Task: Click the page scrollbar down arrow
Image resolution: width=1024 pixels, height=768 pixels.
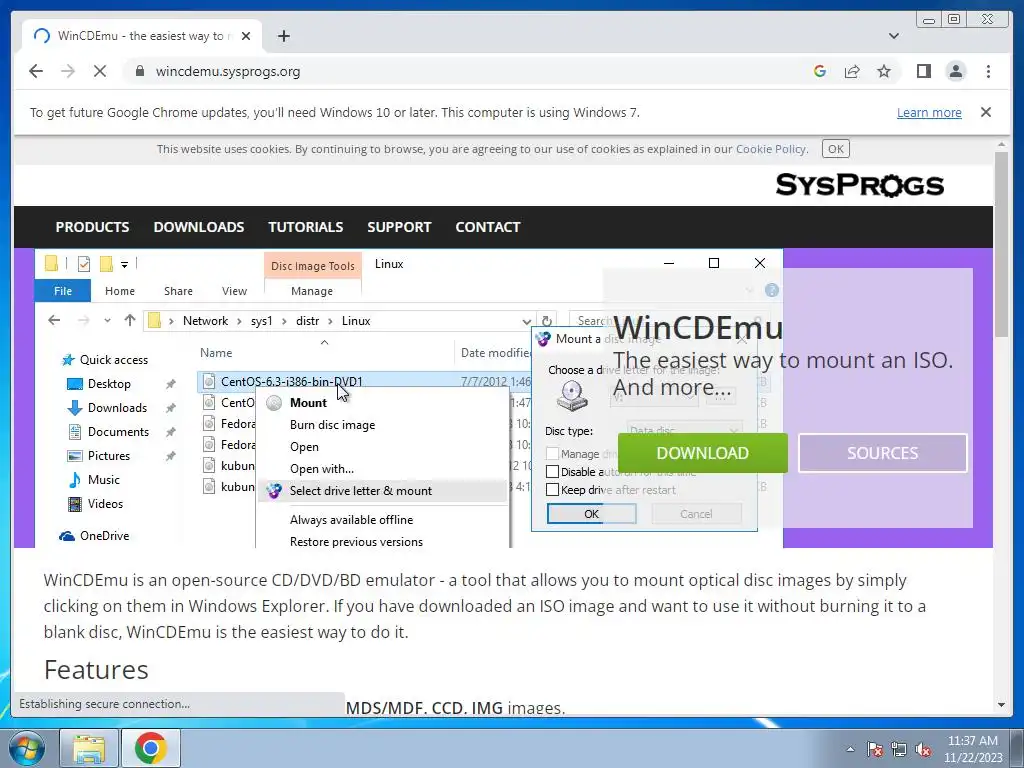Action: pyautogui.click(x=1001, y=705)
